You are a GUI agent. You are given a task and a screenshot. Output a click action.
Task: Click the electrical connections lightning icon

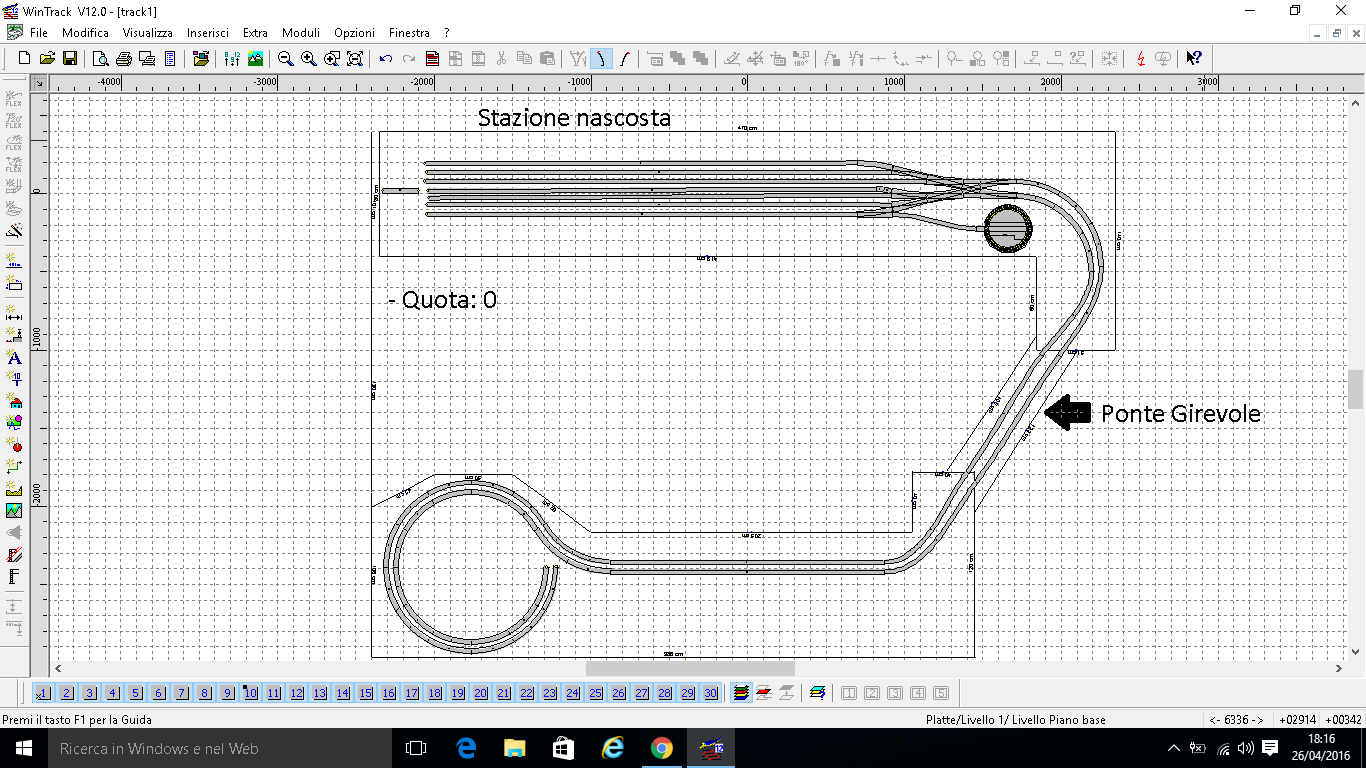tap(1141, 58)
